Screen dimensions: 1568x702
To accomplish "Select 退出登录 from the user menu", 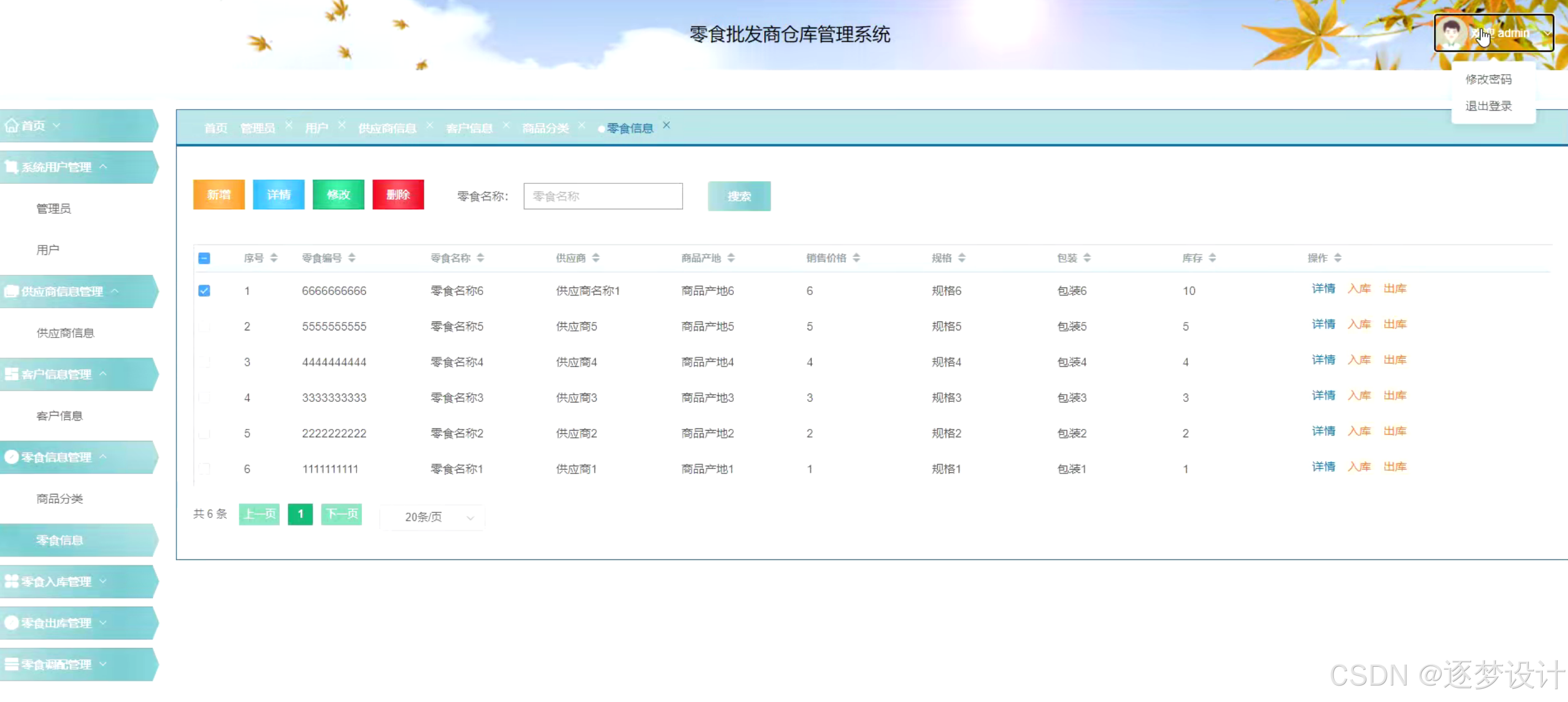I will click(x=1488, y=106).
